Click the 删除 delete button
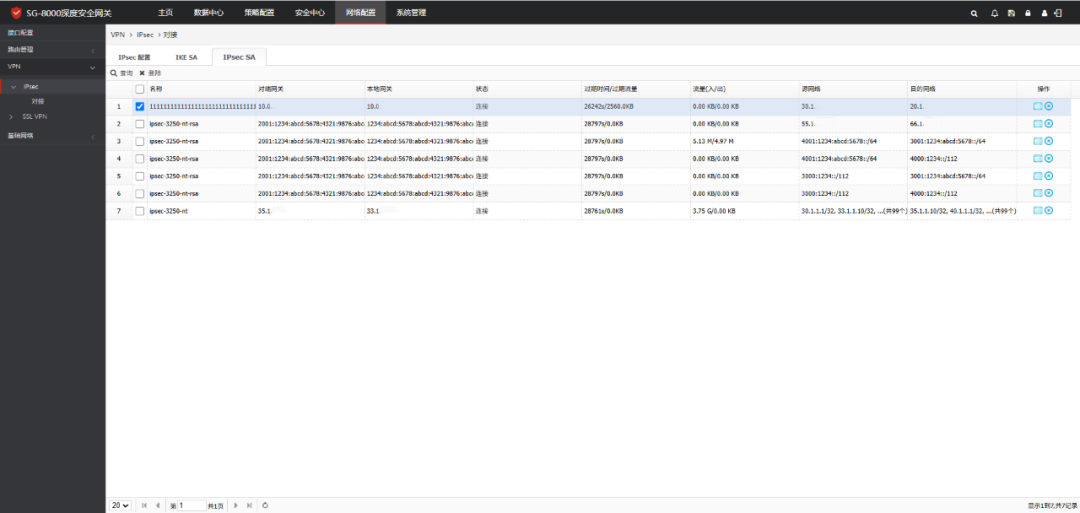The height and width of the screenshot is (513, 1080). [150, 73]
